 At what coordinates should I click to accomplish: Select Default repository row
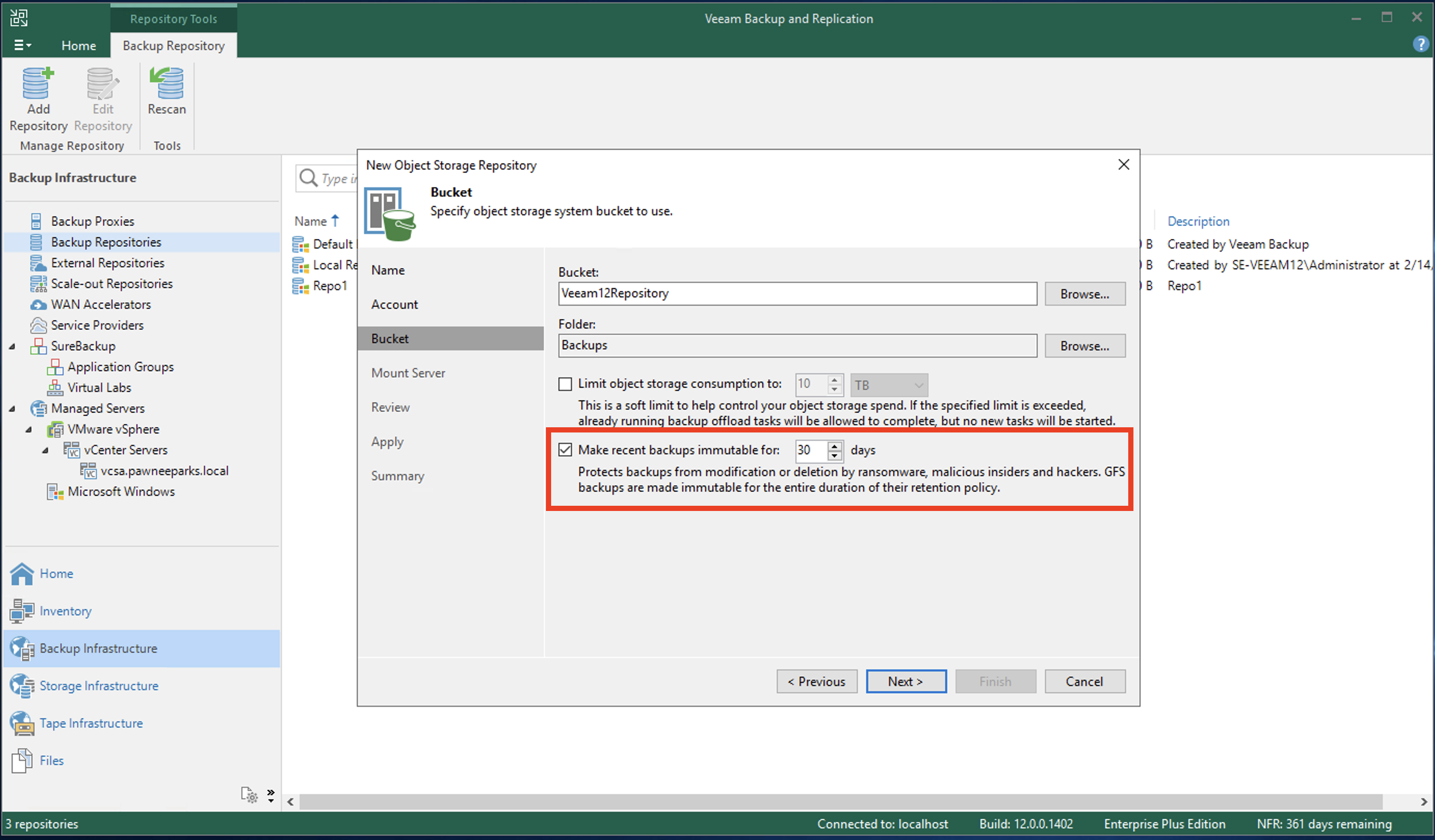coord(333,244)
